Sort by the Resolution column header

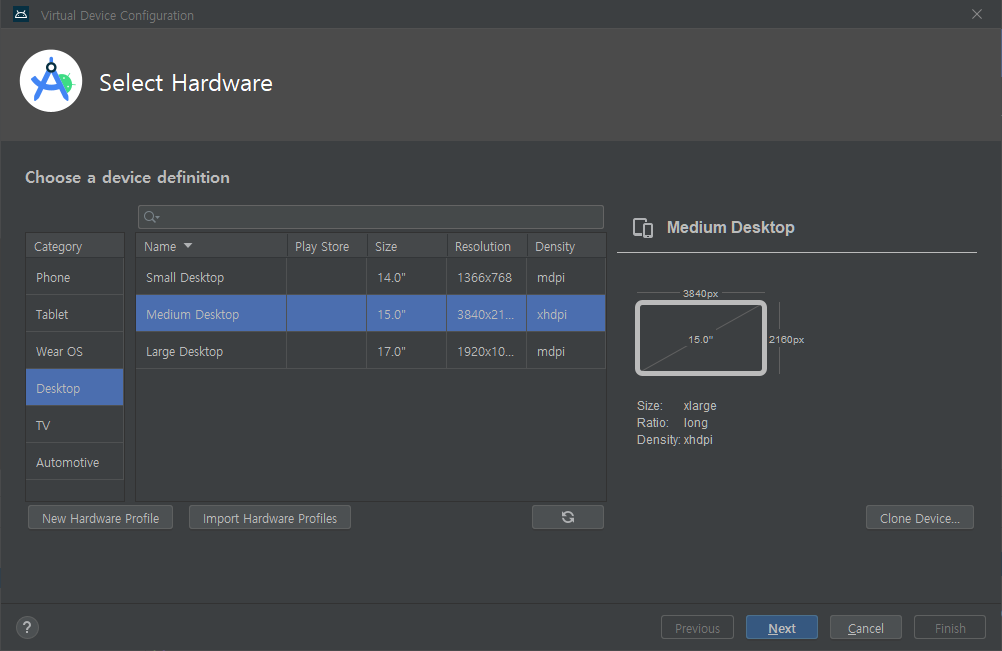(486, 246)
